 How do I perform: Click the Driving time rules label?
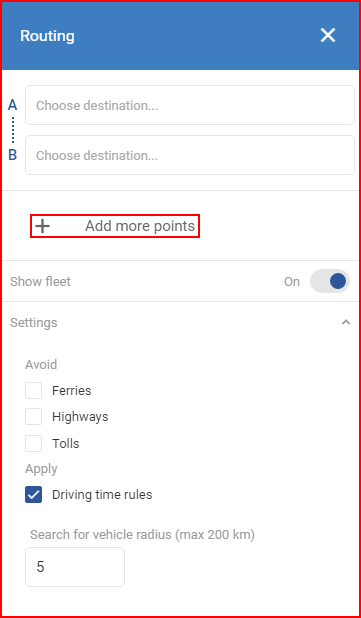click(x=102, y=495)
